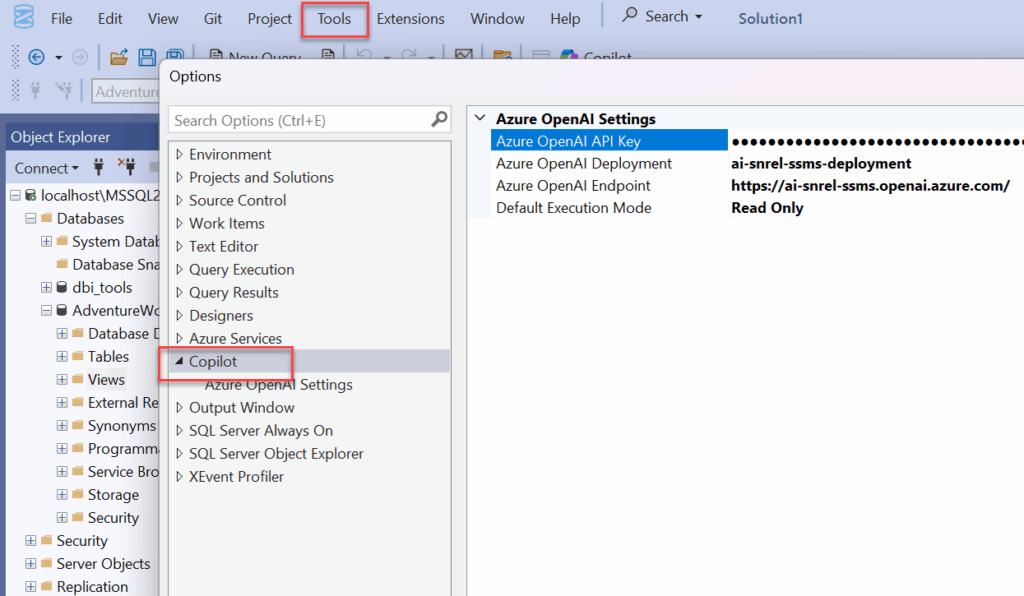This screenshot has width=1024, height=596.
Task: Select the Azure OpenAI Deployment property row
Action: tap(609, 163)
